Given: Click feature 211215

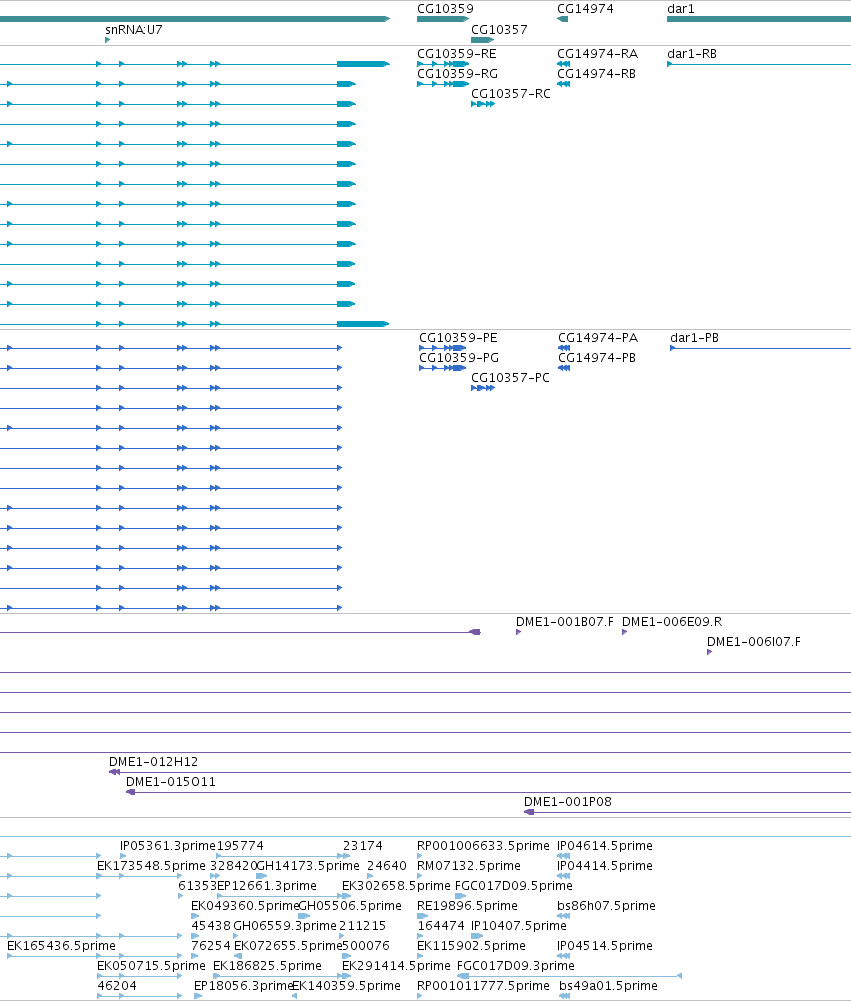Looking at the screenshot, I should point(362,926).
